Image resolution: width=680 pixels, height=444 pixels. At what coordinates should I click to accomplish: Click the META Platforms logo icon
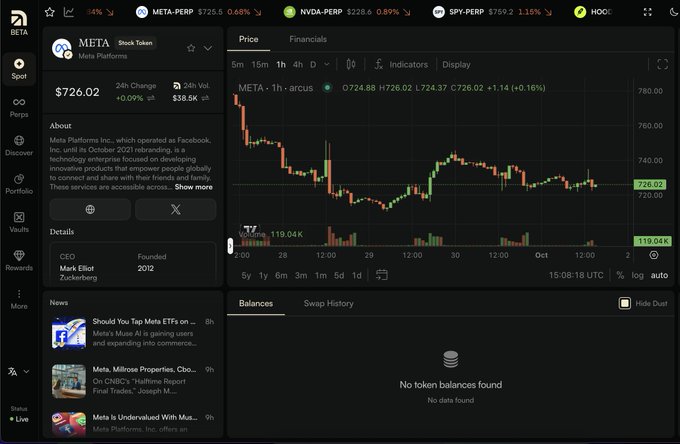[62, 48]
